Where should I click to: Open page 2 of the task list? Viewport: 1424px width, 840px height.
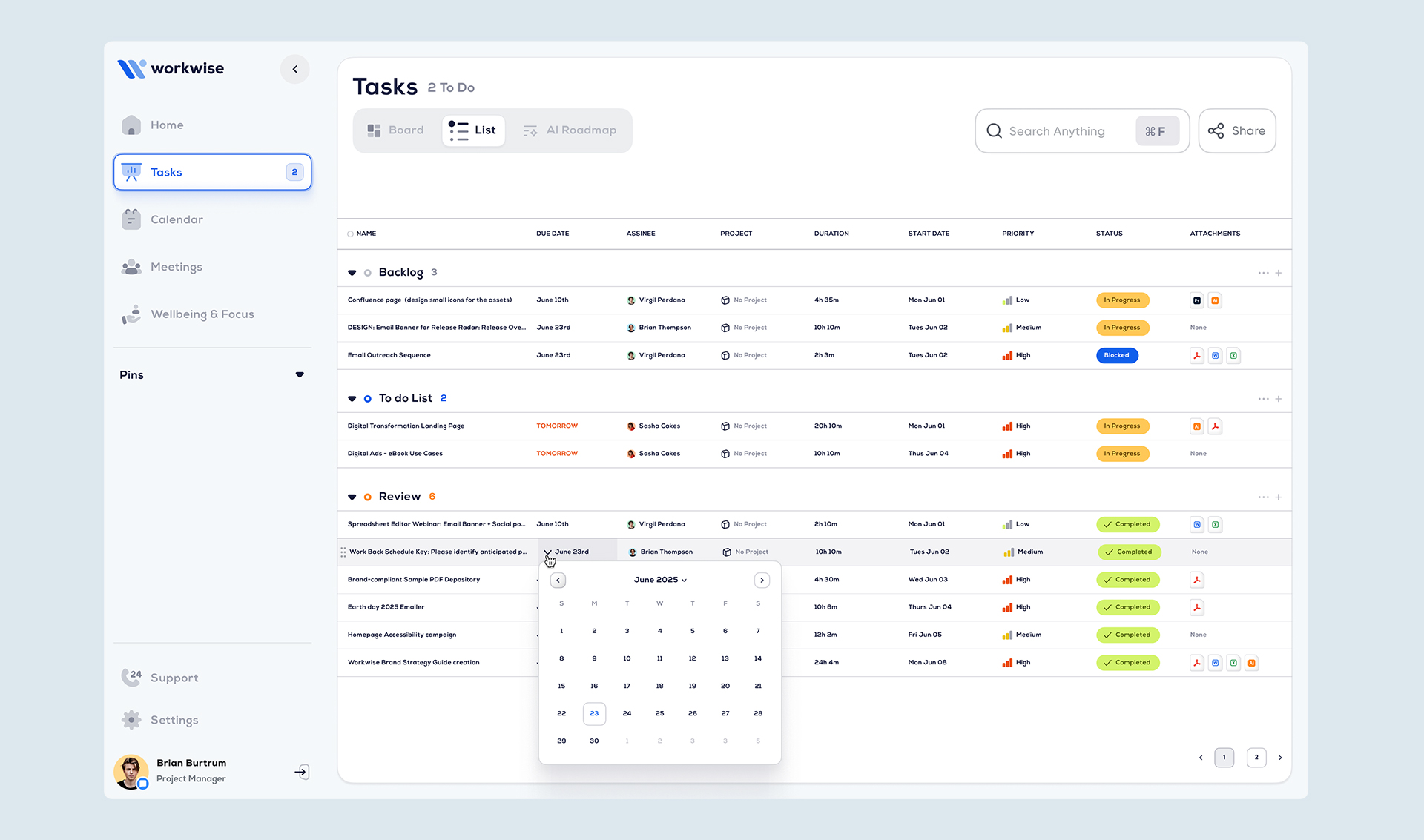click(1256, 757)
